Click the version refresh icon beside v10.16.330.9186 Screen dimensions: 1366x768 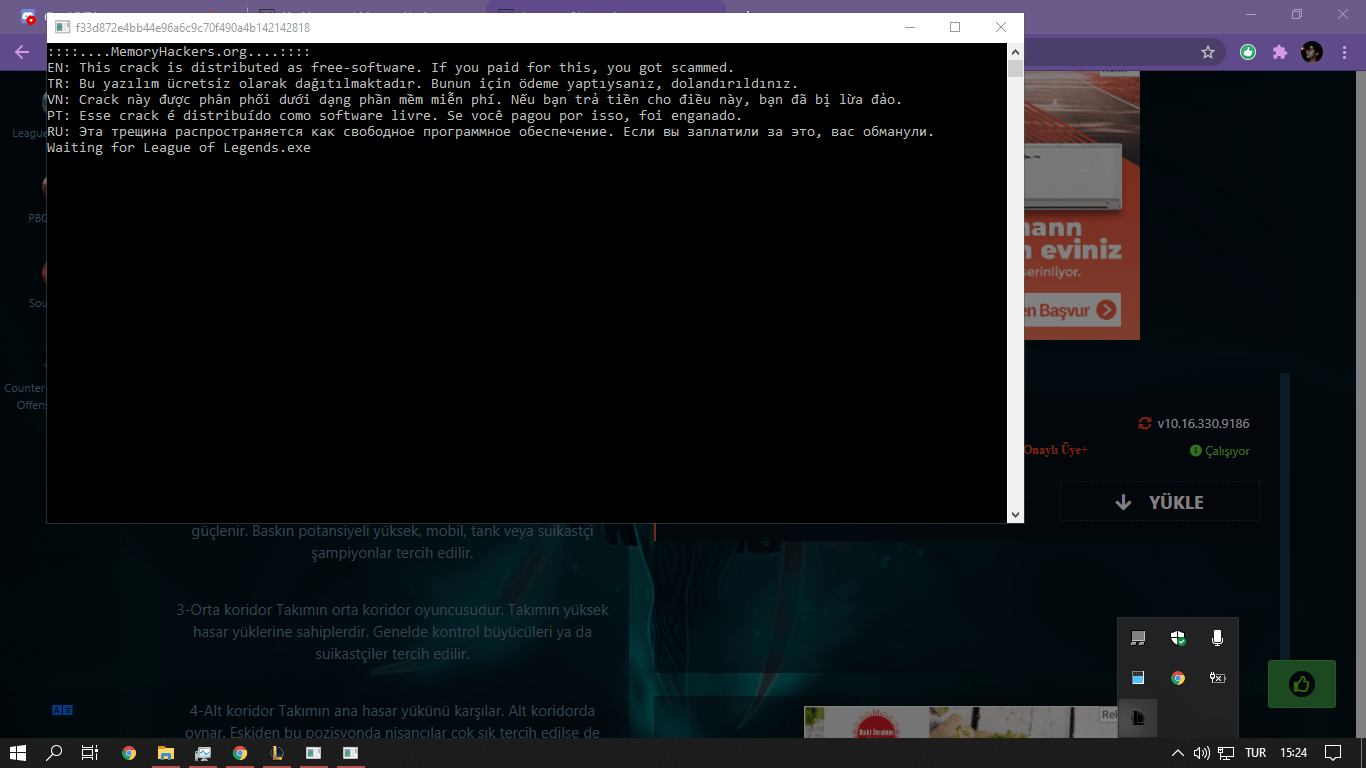[x=1145, y=423]
